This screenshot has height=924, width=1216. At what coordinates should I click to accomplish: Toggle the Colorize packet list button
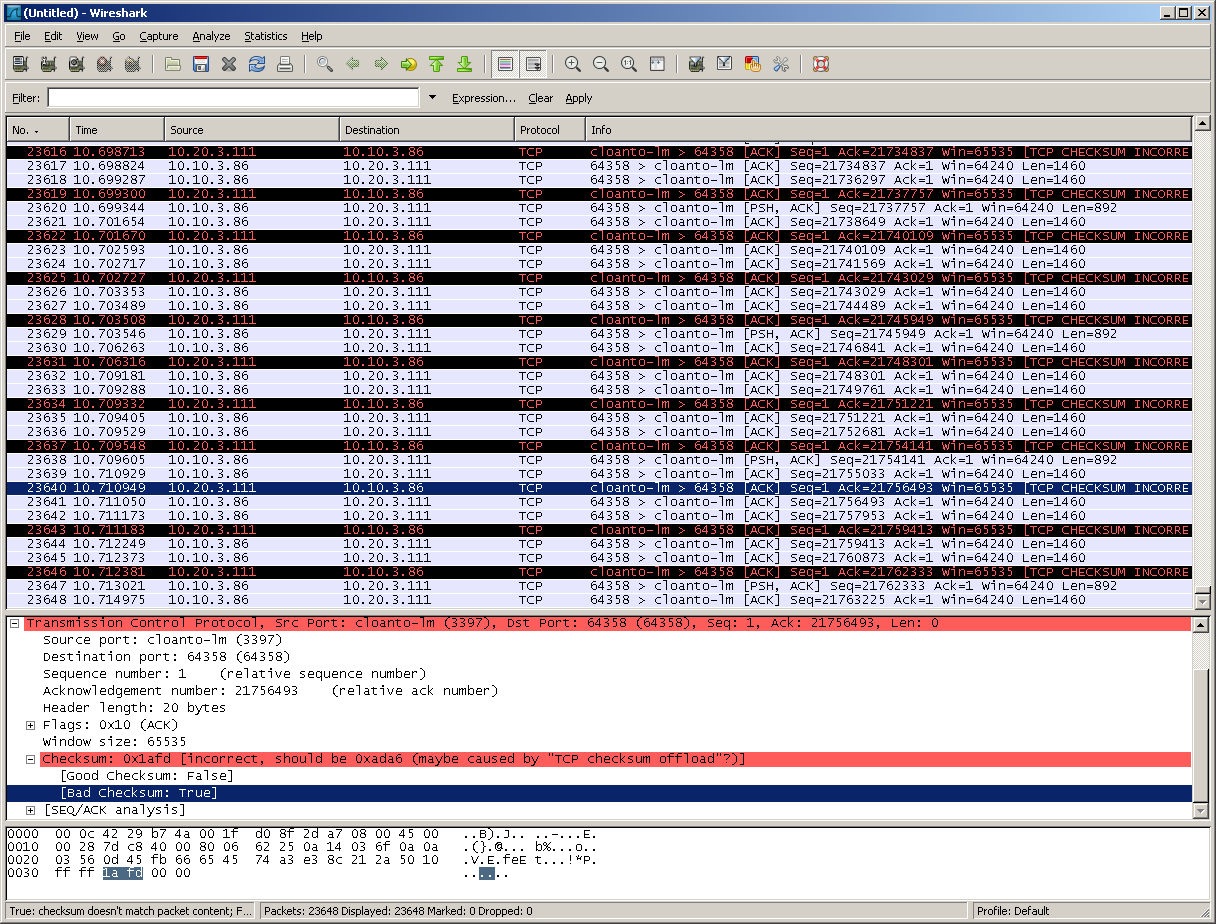pyautogui.click(x=505, y=64)
